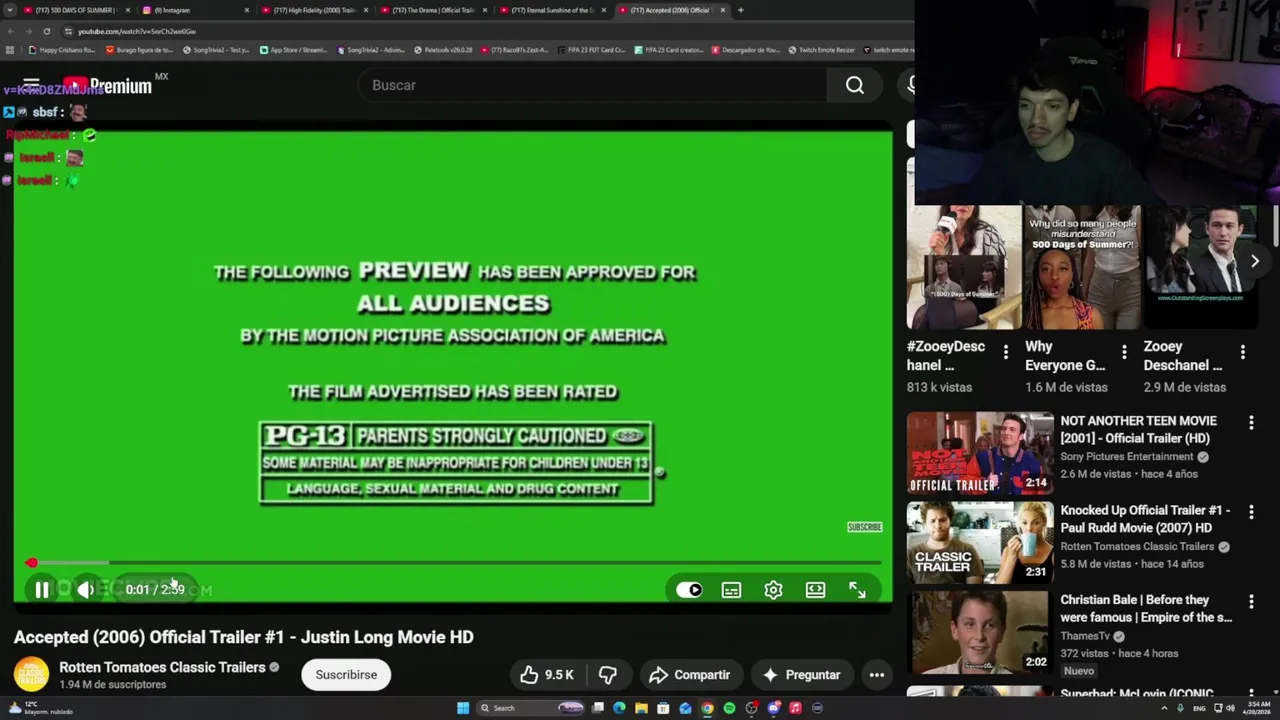Open options for Zooey Deschanel short
The height and width of the screenshot is (720, 1280).
click(1242, 352)
